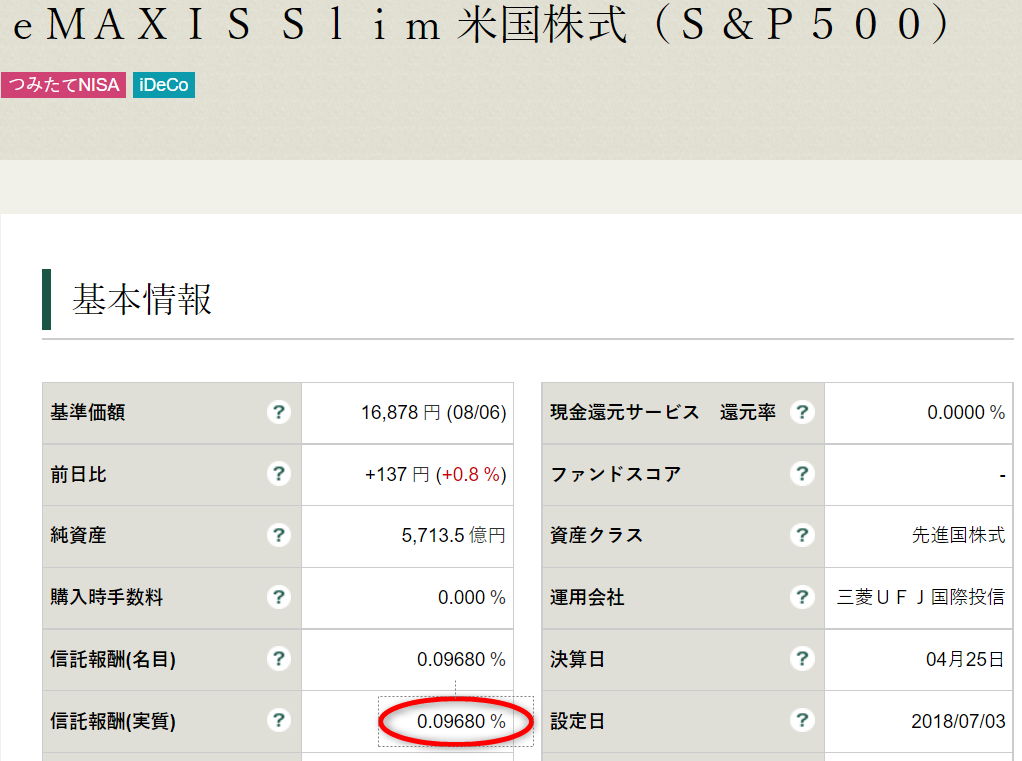1022x761 pixels.
Task: Select the 購入時手数料 row label
Action: click(x=107, y=597)
